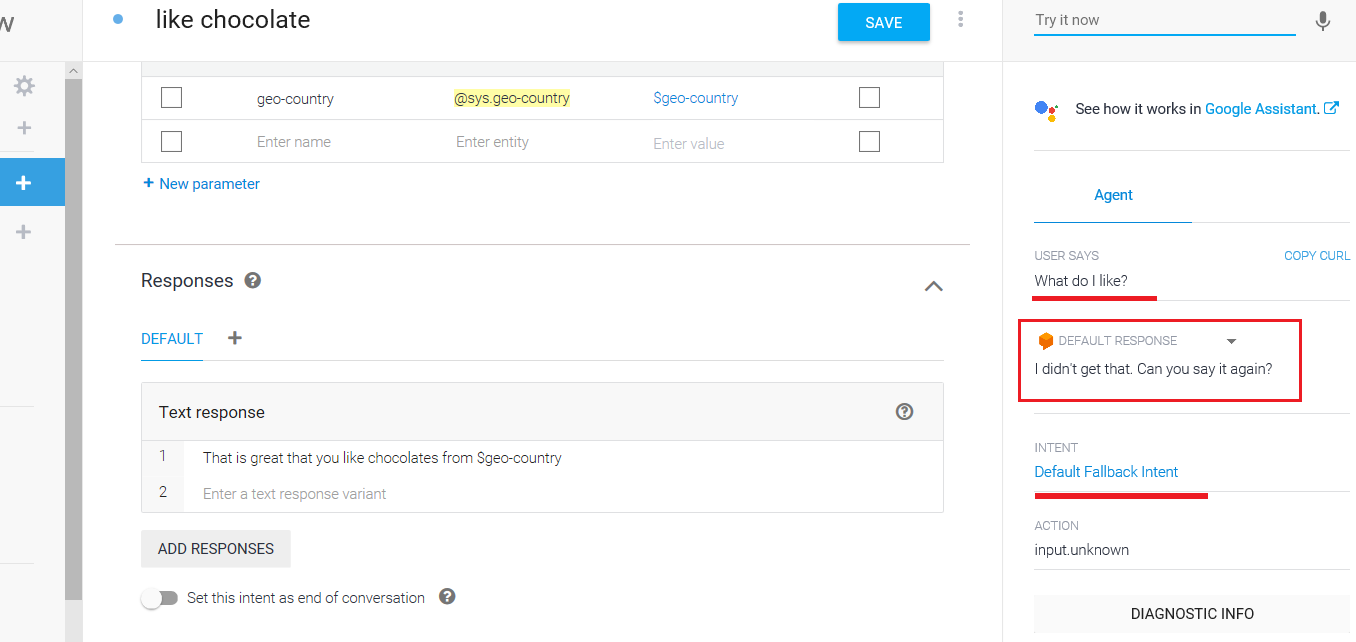Open the three-dot more options menu
This screenshot has width=1356, height=642.
pyautogui.click(x=961, y=20)
